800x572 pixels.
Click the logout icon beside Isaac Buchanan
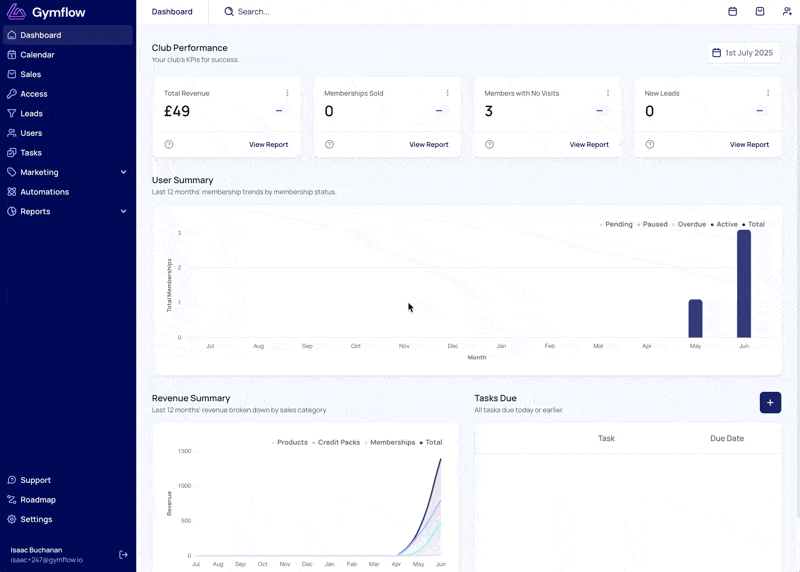click(x=123, y=555)
